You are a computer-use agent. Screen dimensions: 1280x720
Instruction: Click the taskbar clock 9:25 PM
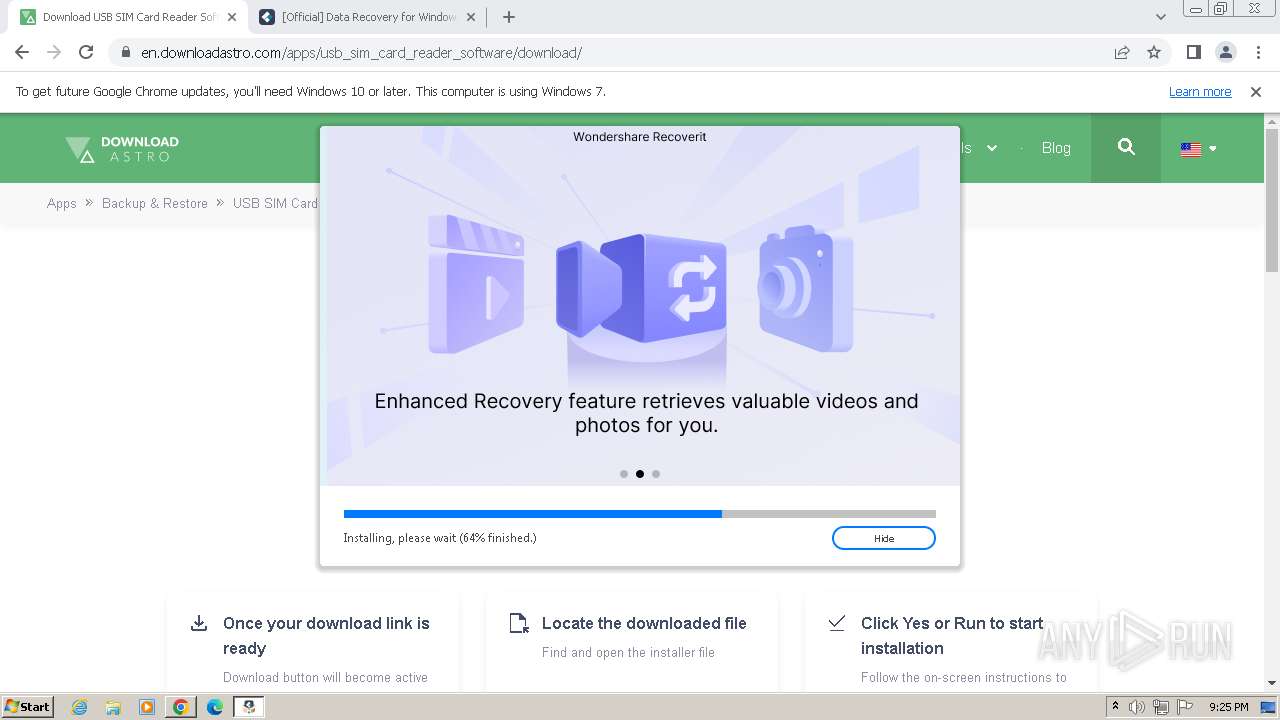pyautogui.click(x=1228, y=707)
